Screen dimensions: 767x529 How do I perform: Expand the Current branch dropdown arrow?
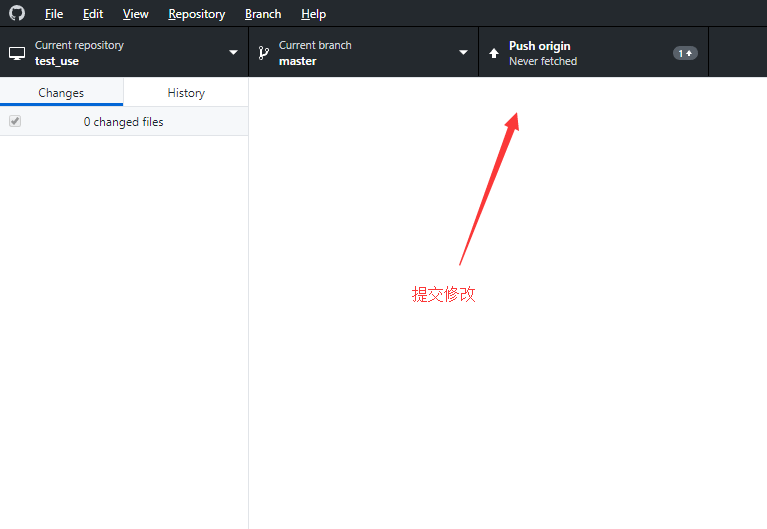[x=463, y=53]
